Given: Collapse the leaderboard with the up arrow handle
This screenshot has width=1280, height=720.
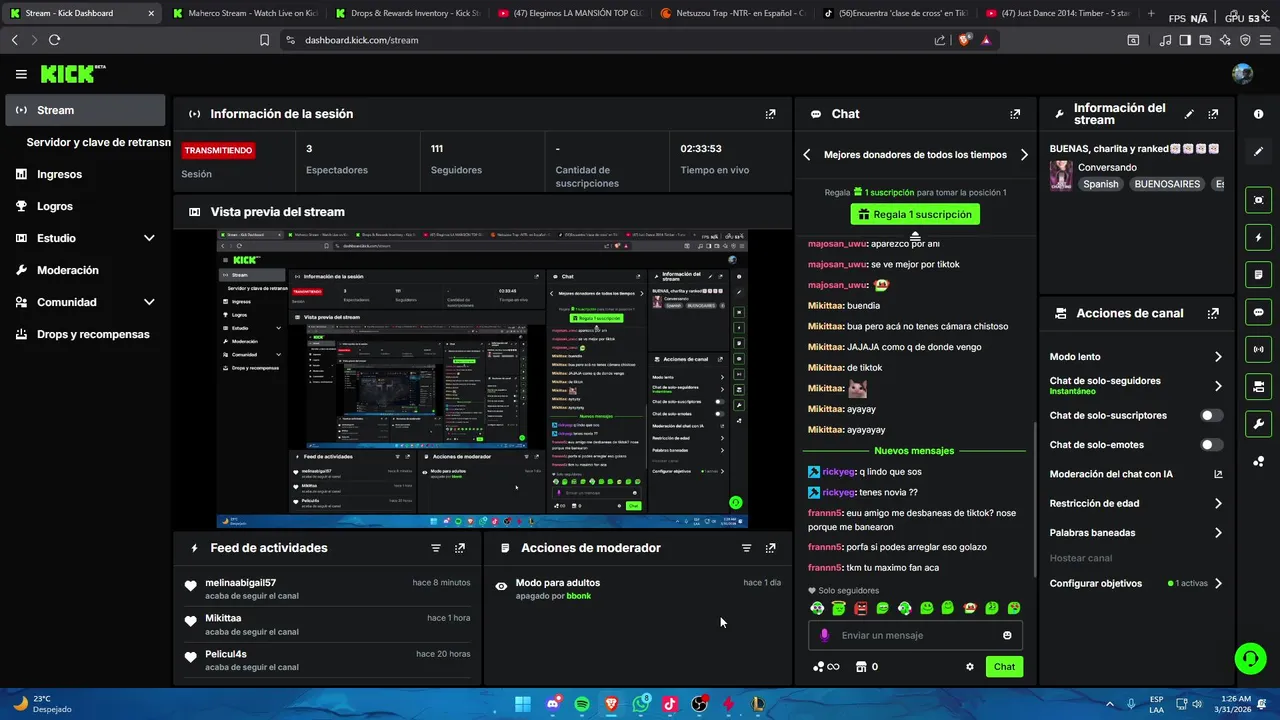Looking at the screenshot, I should [x=915, y=236].
